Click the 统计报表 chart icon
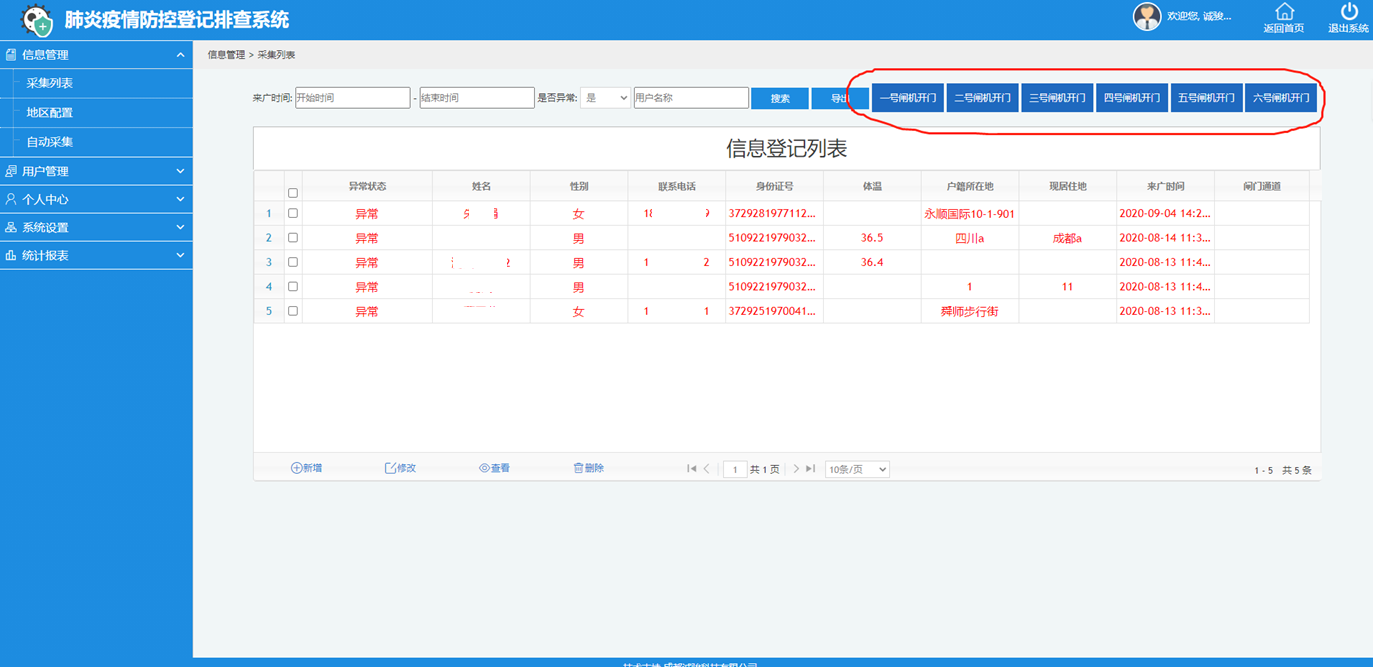The height and width of the screenshot is (667, 1373). 11,255
